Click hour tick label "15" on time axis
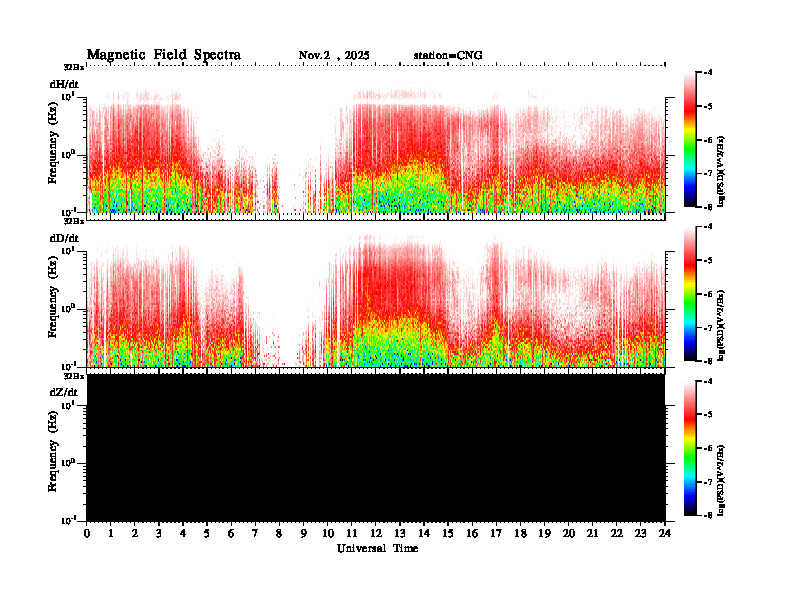The image size is (792, 612). tap(448, 534)
